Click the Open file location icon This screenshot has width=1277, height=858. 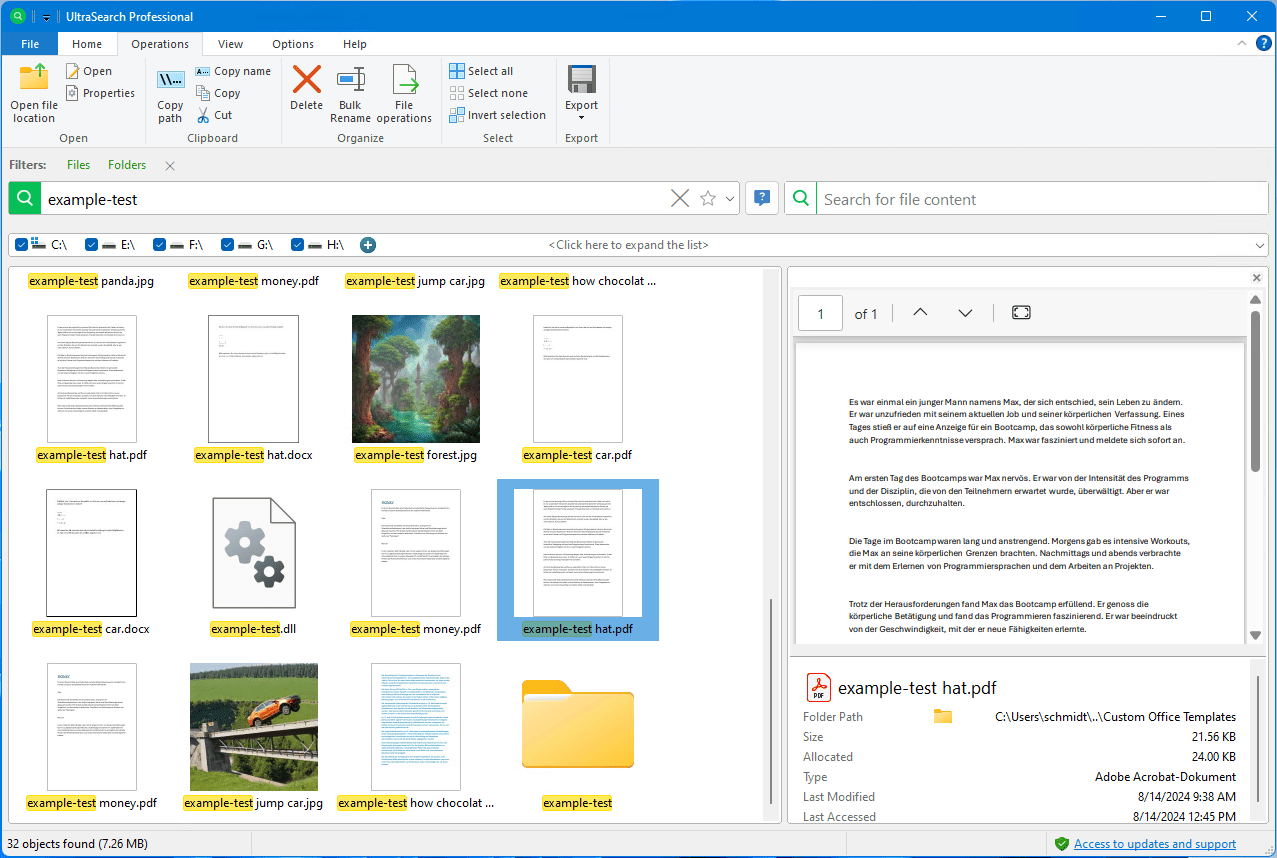pyautogui.click(x=34, y=78)
